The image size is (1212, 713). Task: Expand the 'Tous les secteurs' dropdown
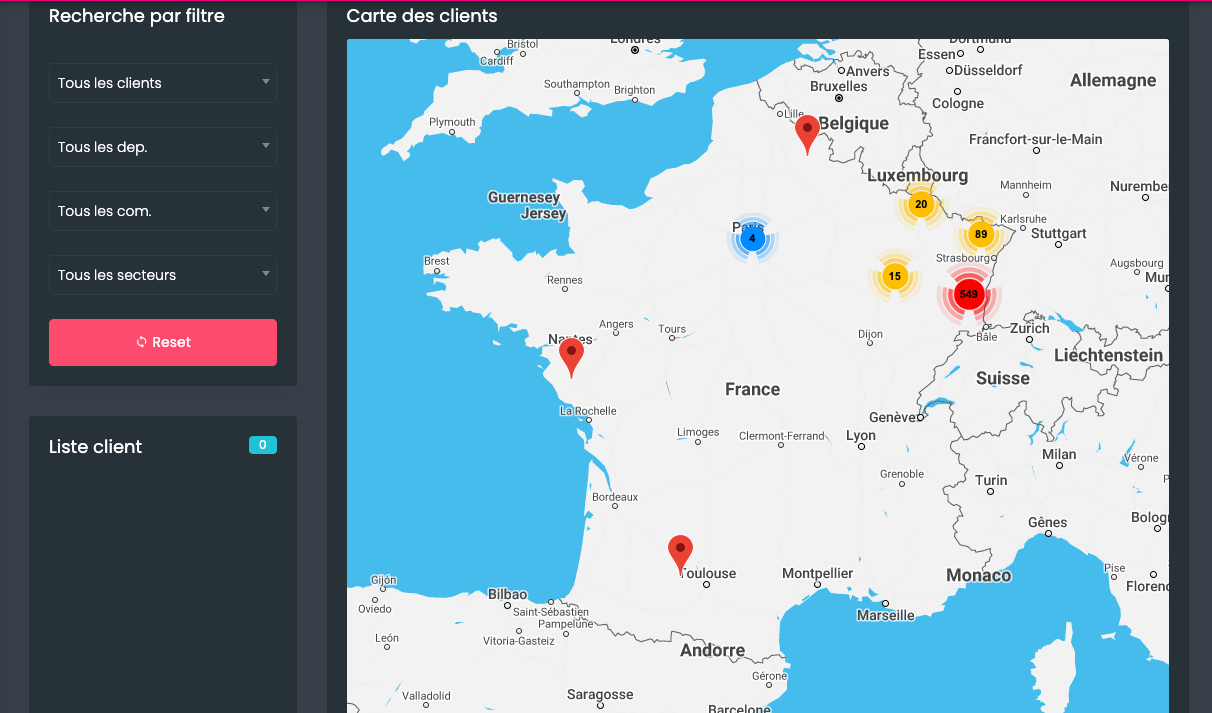coord(163,275)
